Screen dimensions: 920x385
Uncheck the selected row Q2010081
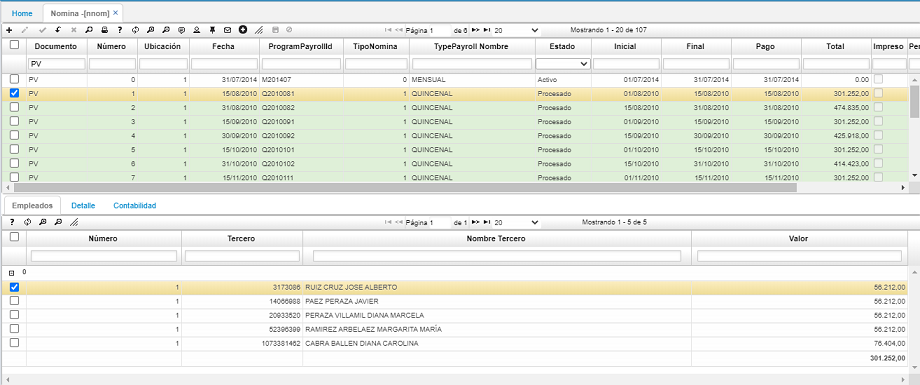click(x=14, y=93)
